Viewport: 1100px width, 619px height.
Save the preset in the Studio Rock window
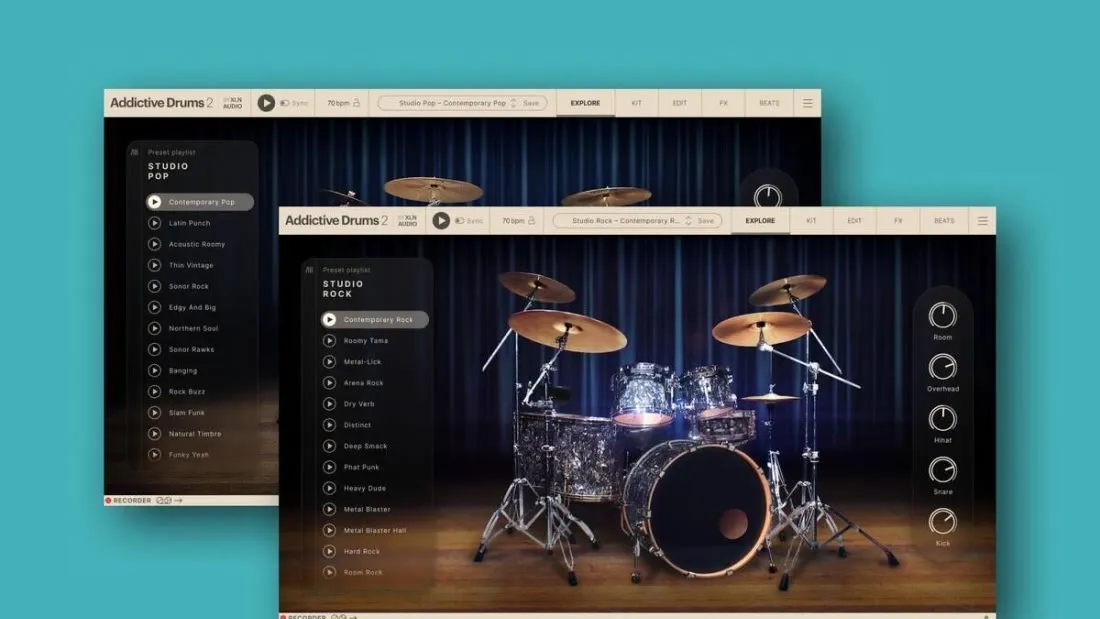(x=706, y=220)
